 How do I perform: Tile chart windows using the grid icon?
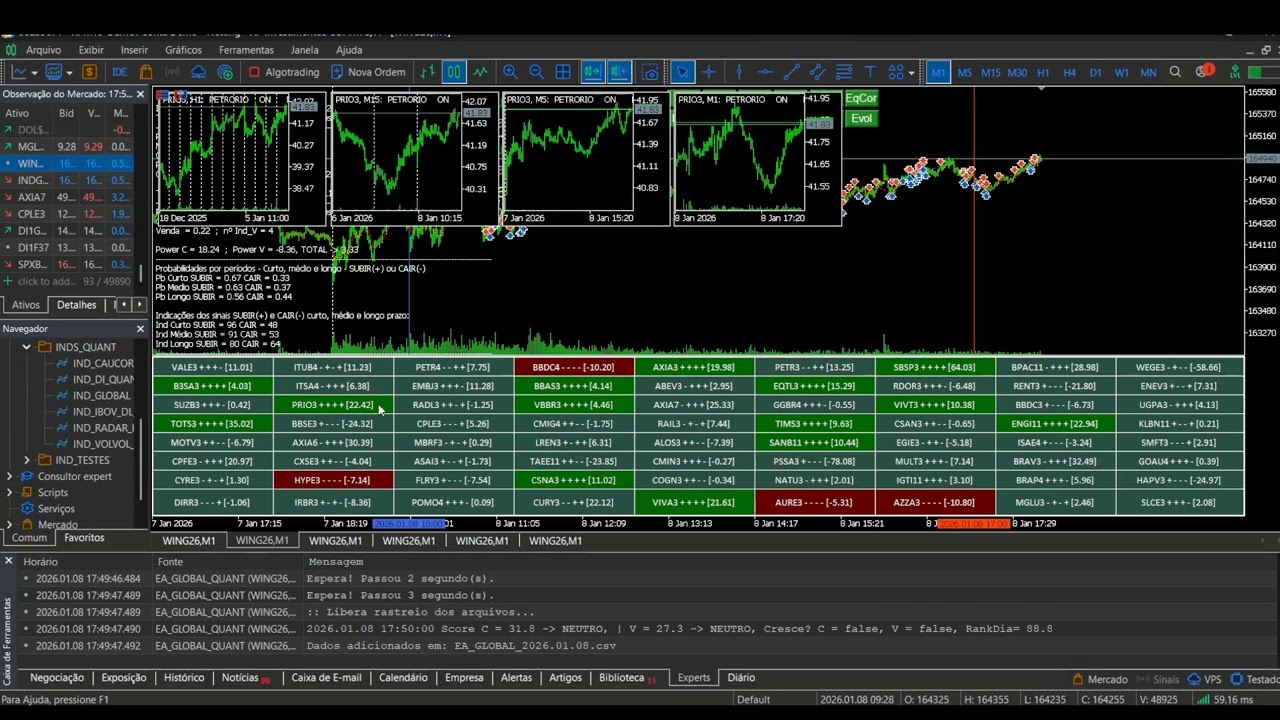click(x=563, y=72)
